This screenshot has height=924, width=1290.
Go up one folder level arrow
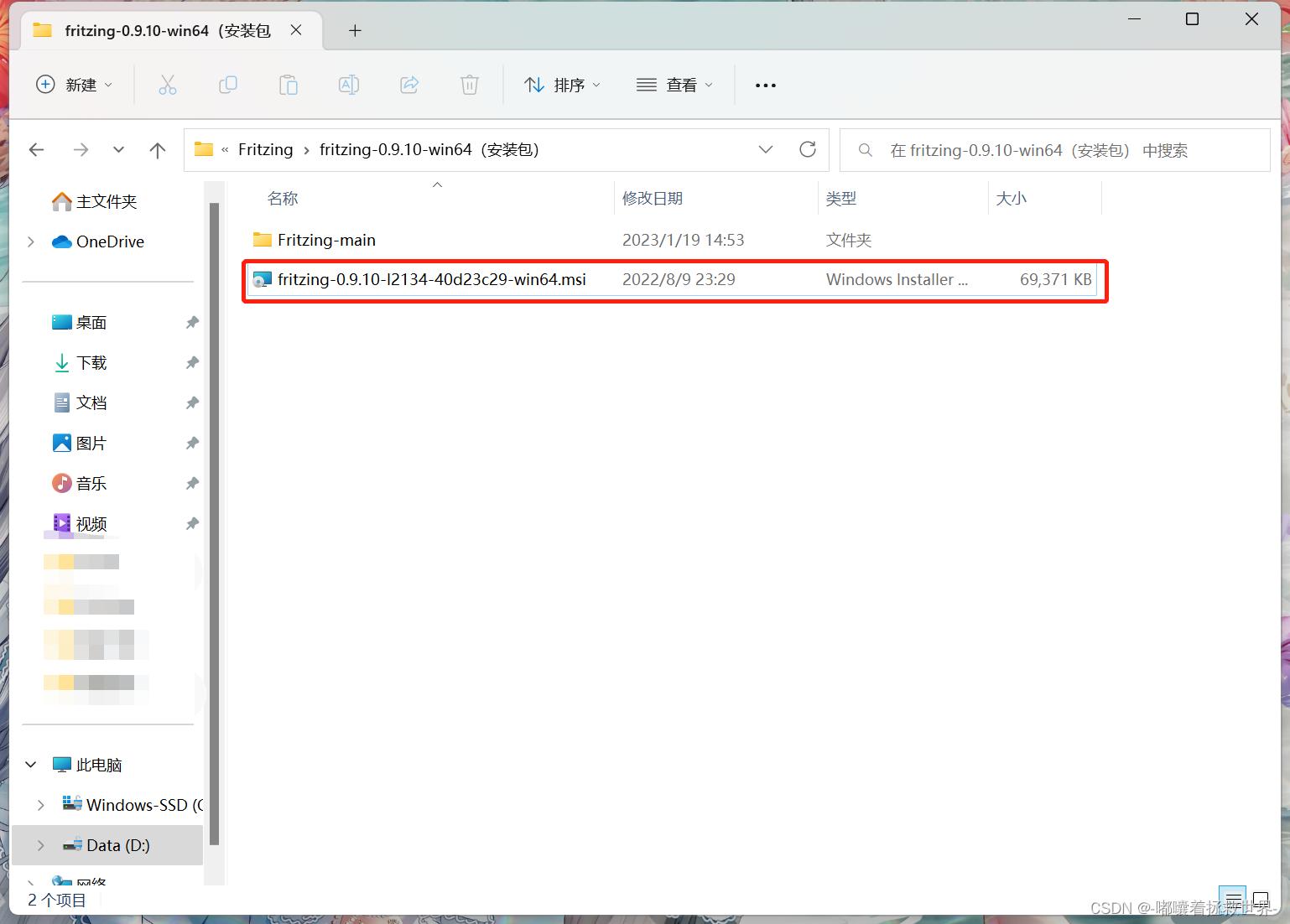pyautogui.click(x=157, y=150)
